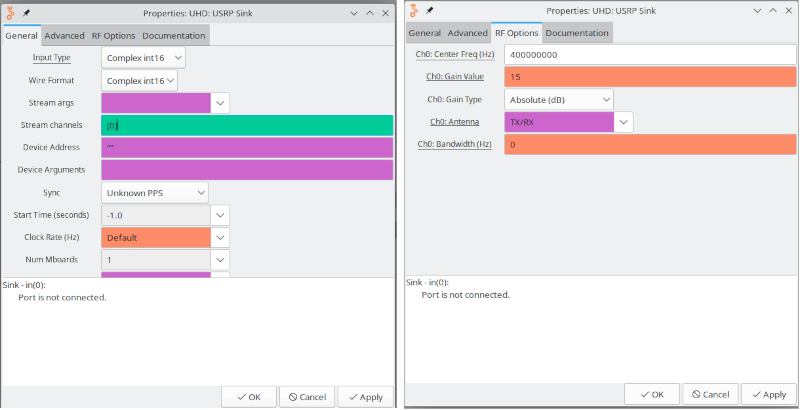Focus the Ch0 Gain Value field

(x=650, y=77)
